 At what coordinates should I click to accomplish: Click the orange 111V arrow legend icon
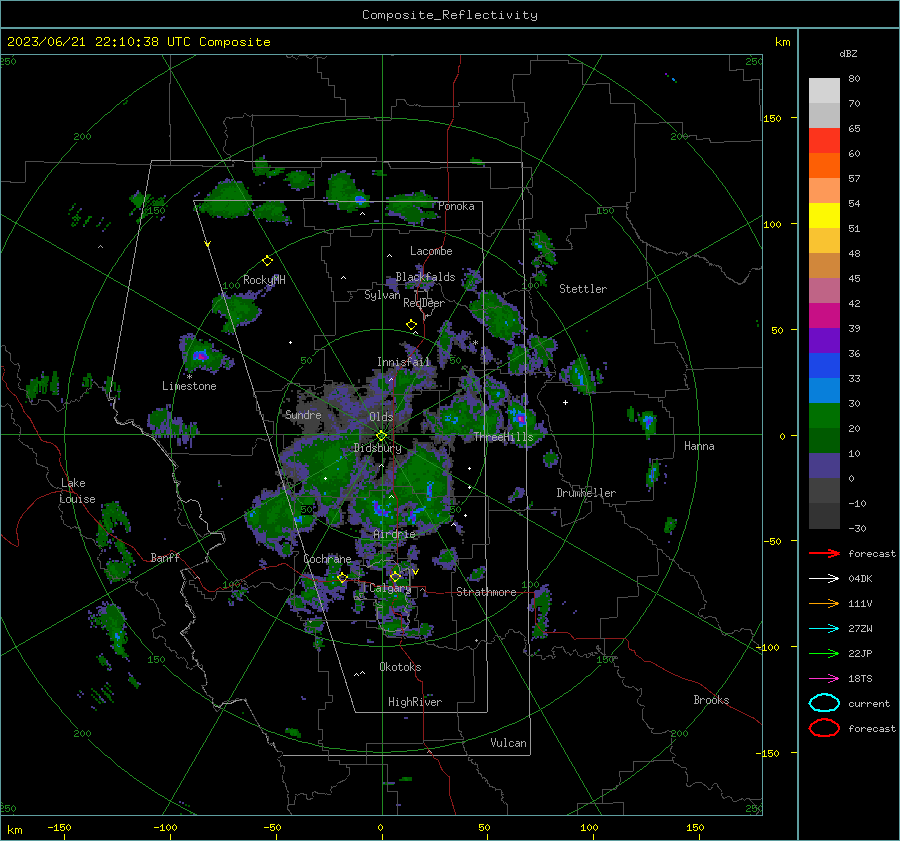[x=824, y=603]
